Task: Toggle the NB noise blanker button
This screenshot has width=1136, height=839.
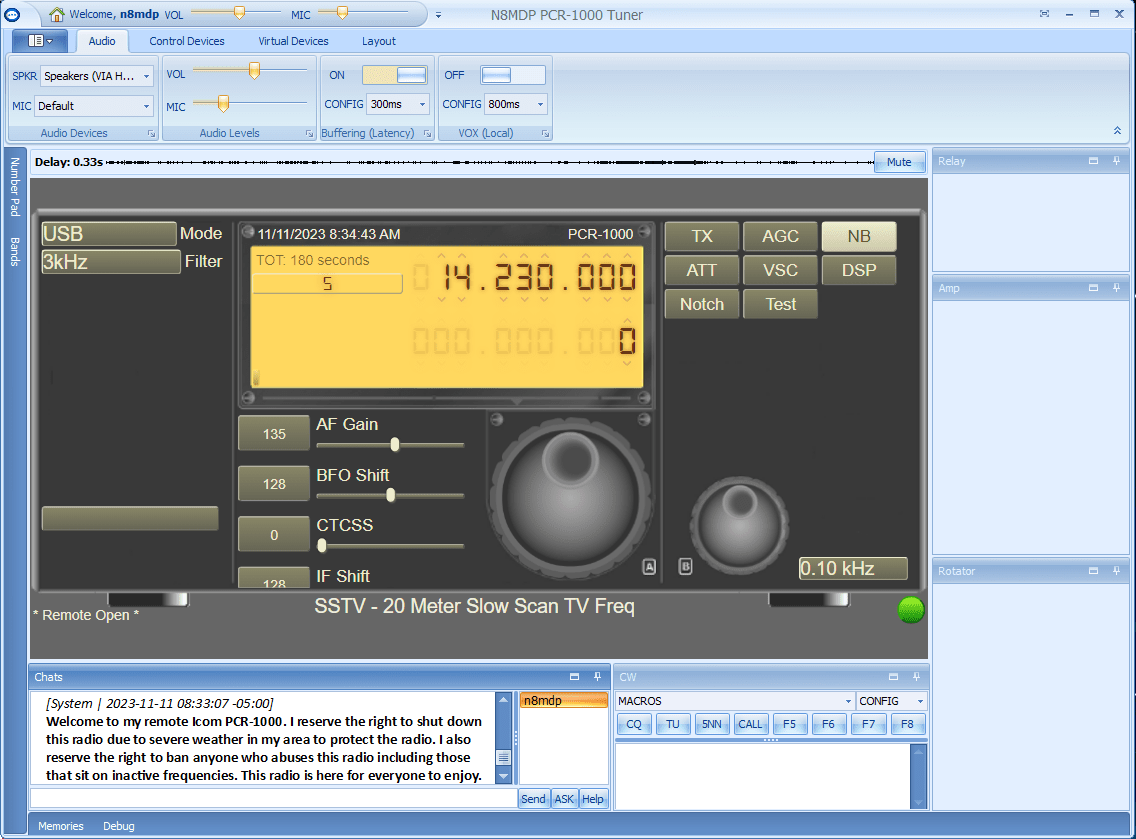Action: pos(859,236)
